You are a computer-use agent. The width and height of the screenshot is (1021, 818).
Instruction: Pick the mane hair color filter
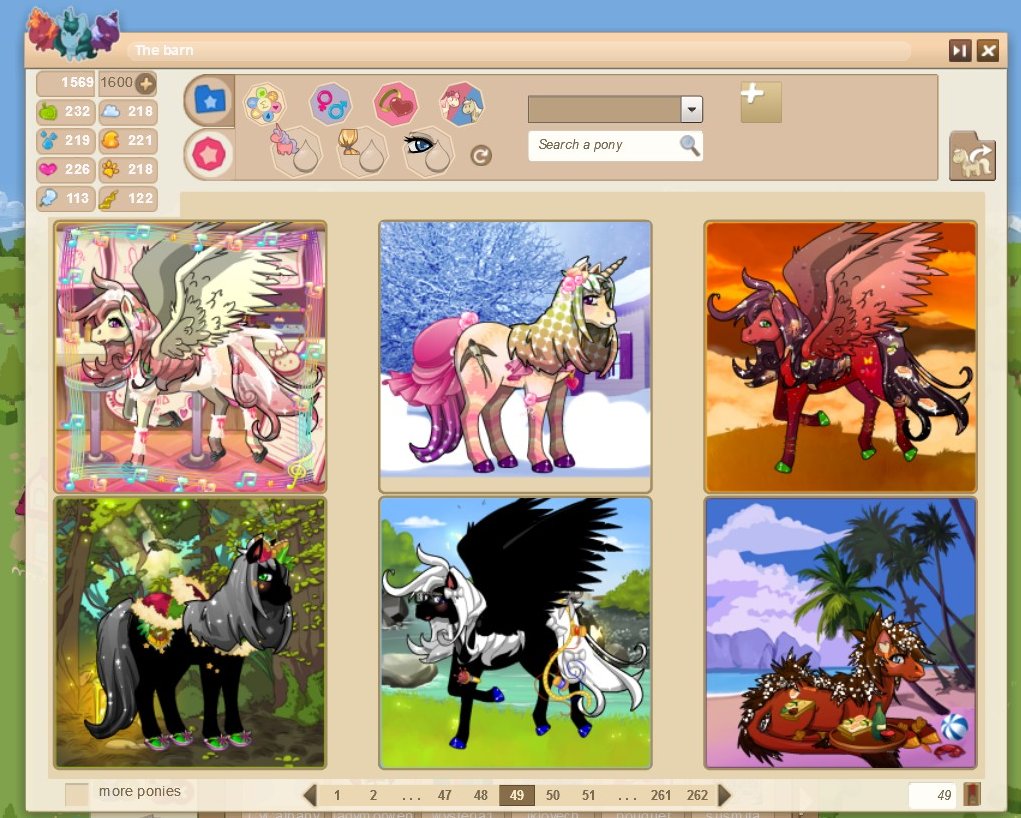click(362, 151)
